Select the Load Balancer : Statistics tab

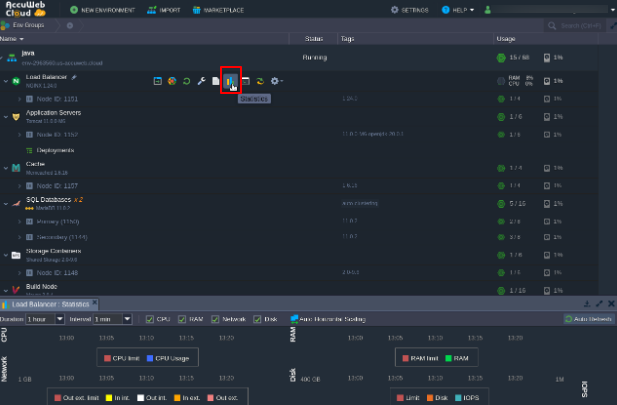[50, 303]
